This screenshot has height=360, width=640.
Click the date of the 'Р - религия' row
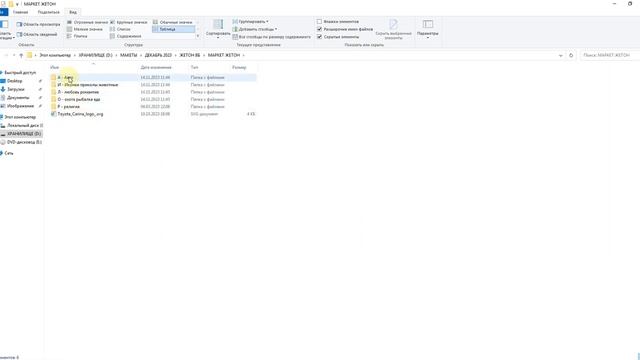point(155,107)
